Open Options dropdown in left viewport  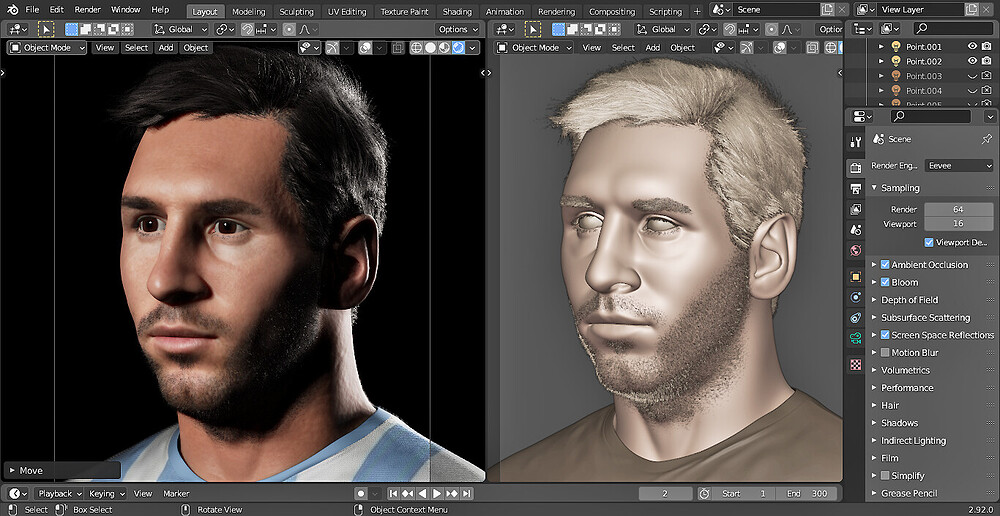(458, 29)
